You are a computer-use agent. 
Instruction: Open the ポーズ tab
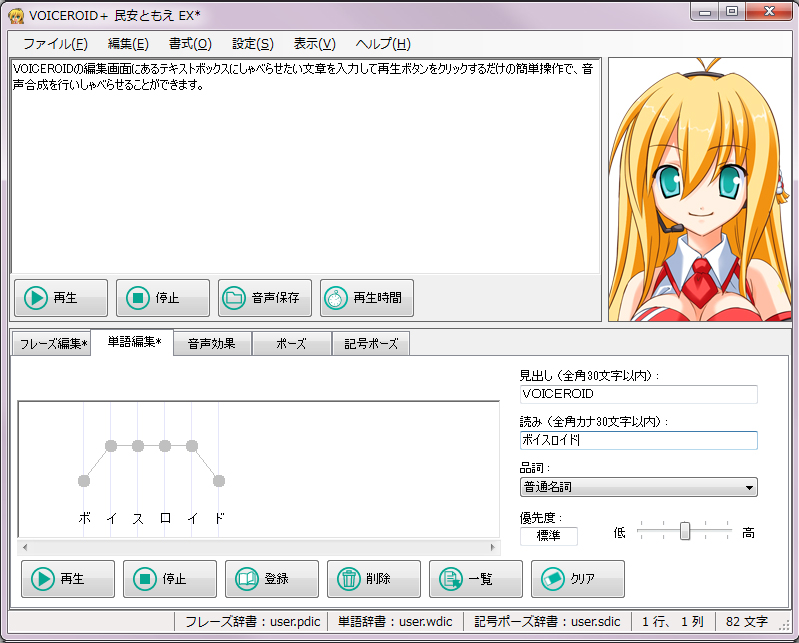(x=291, y=344)
